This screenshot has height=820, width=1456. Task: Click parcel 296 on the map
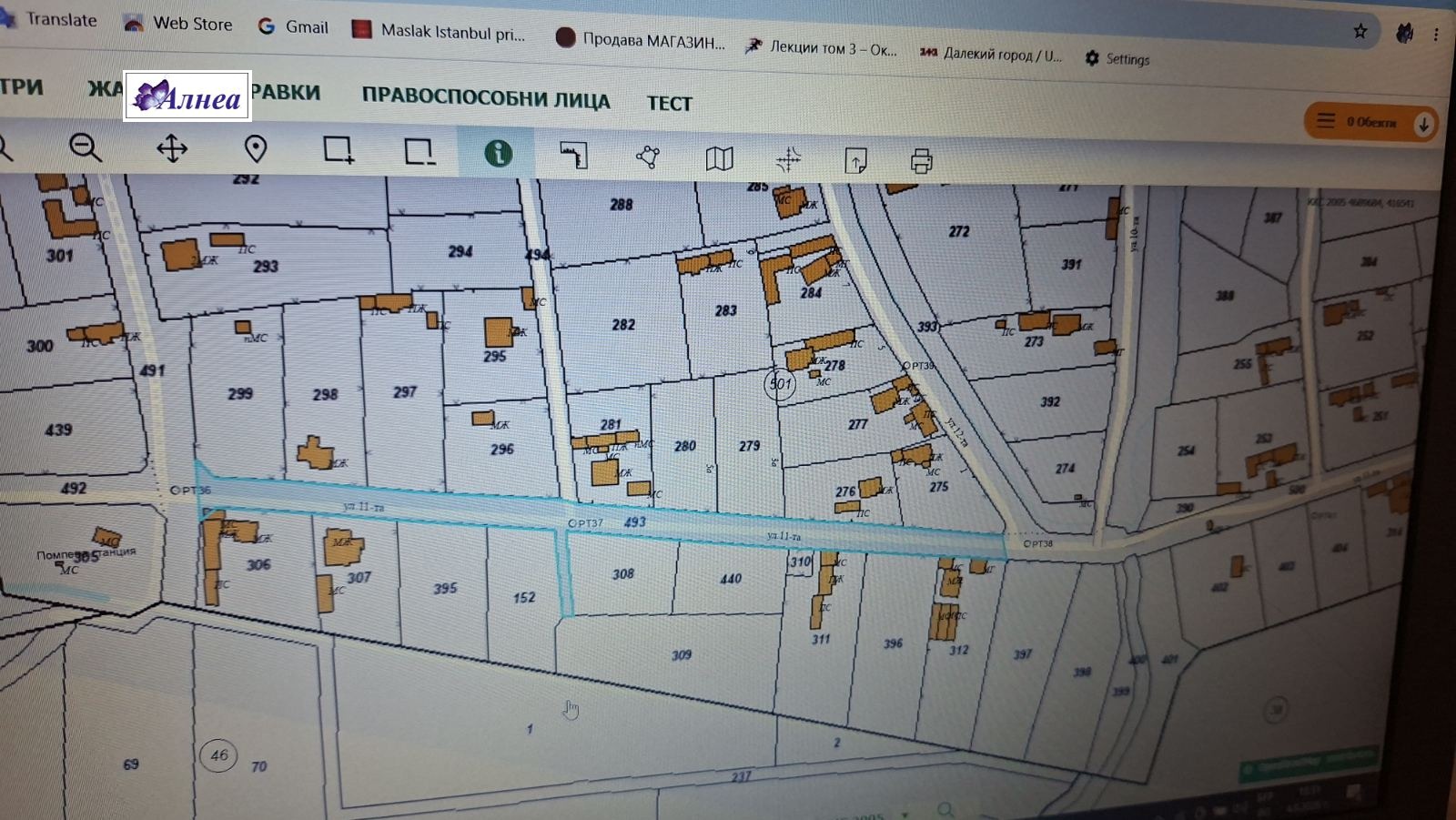point(502,449)
